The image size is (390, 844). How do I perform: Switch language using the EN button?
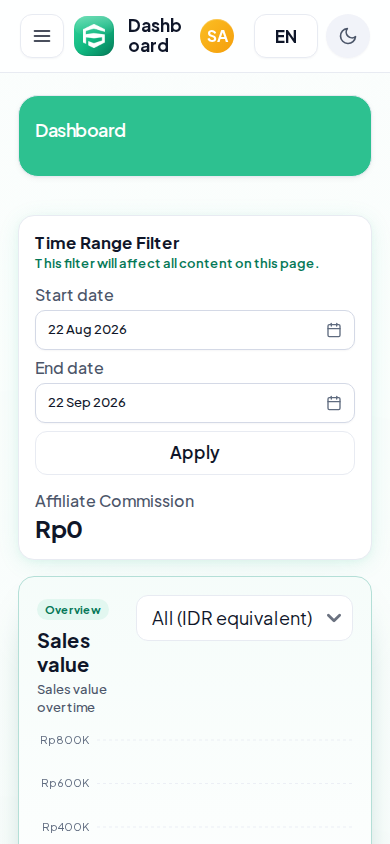click(286, 36)
